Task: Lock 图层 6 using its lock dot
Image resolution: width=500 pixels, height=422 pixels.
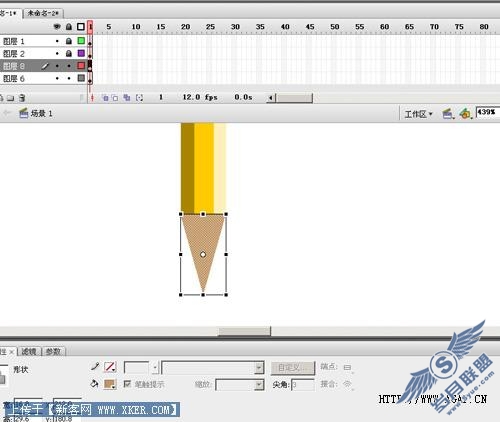Action: coord(69,79)
